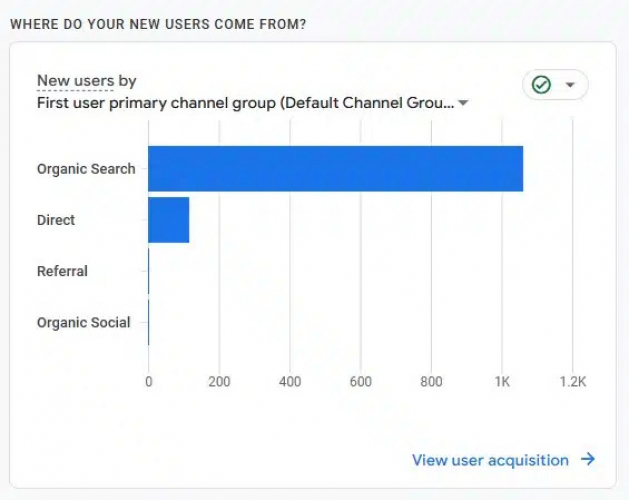
Task: Open the View user acquisition link
Action: 490,460
